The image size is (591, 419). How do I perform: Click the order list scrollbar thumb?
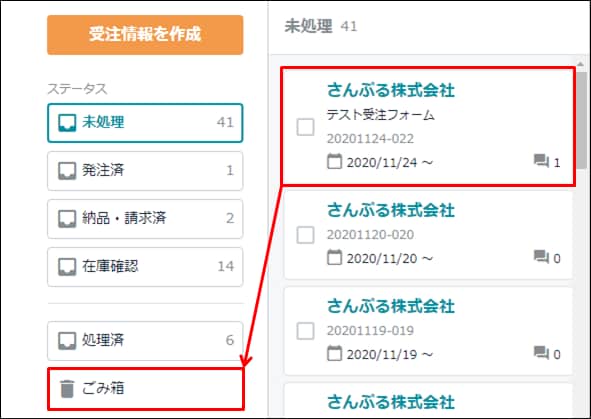pyautogui.click(x=581, y=120)
